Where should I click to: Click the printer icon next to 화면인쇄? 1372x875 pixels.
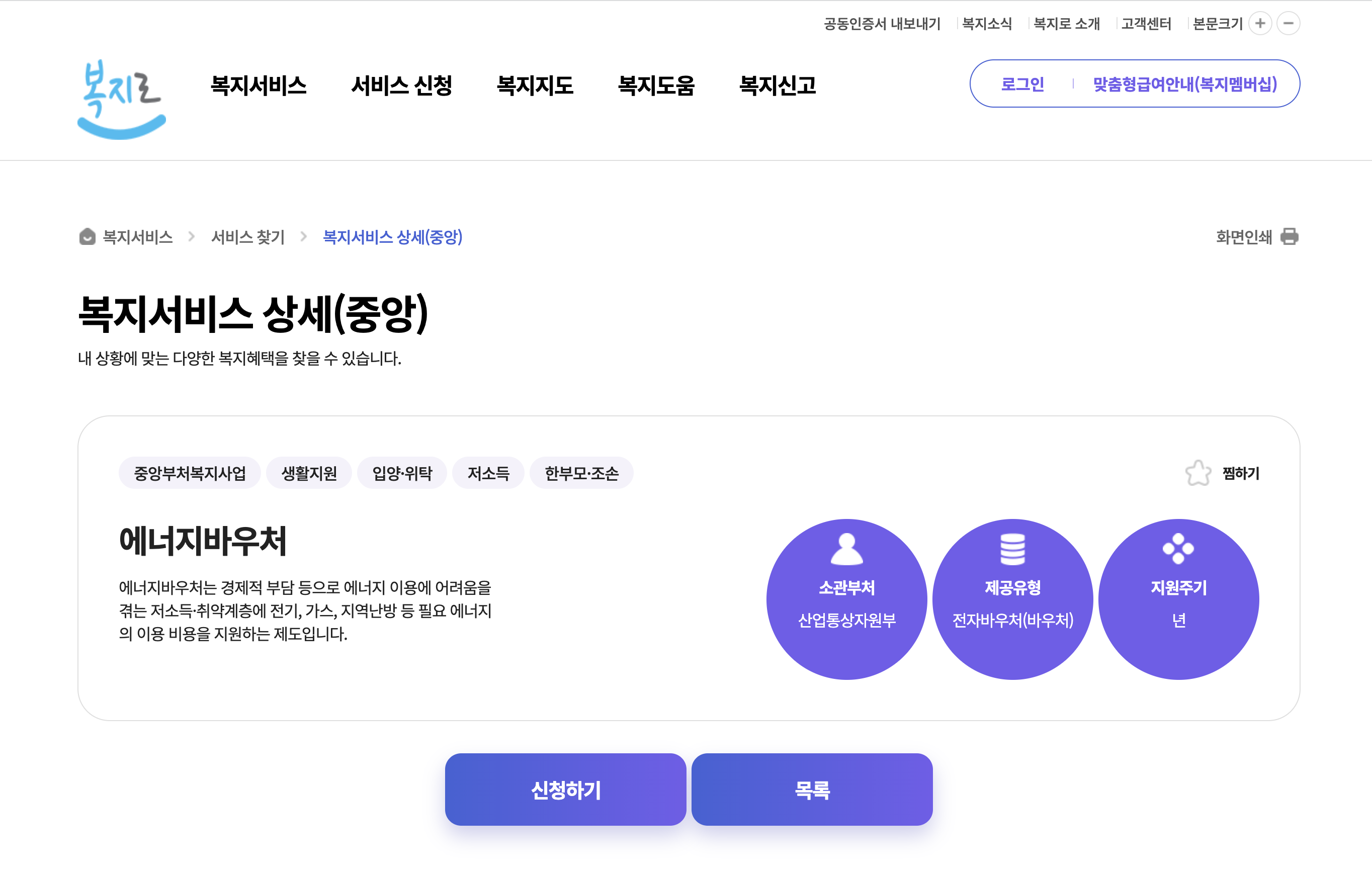(x=1289, y=236)
